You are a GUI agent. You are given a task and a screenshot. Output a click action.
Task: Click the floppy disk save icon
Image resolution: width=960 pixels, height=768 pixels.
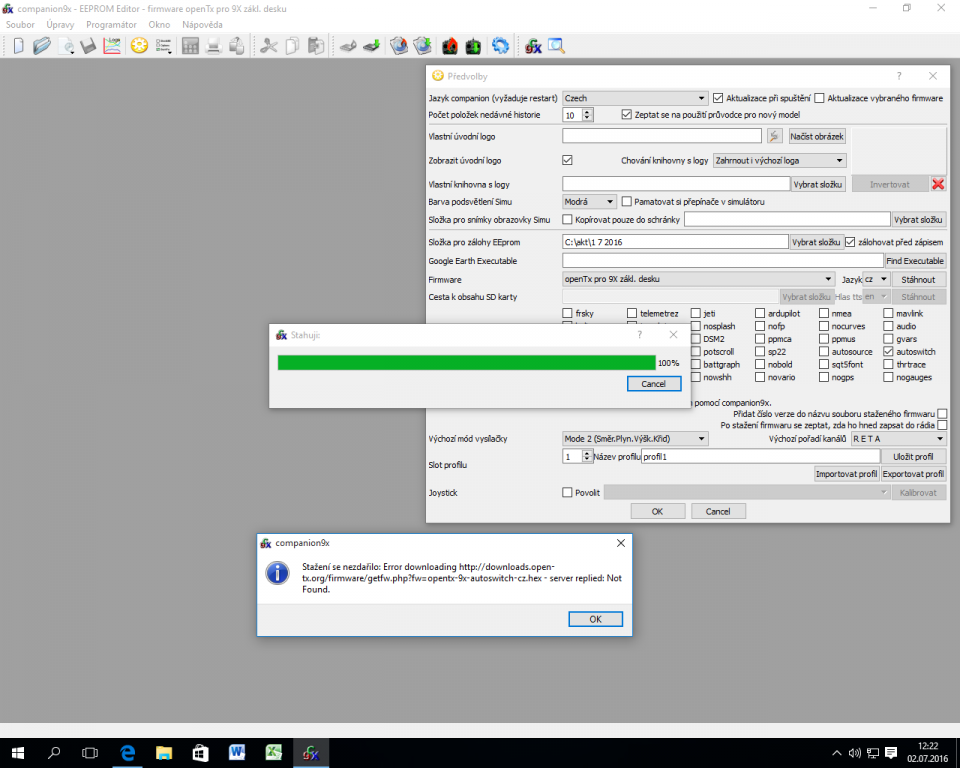pos(89,46)
